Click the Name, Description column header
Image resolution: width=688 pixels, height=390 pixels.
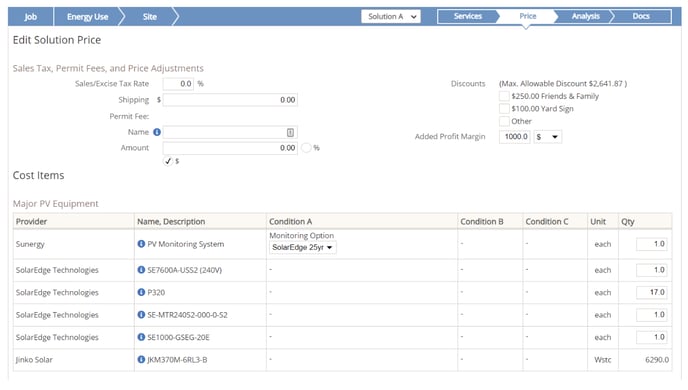pyautogui.click(x=200, y=222)
